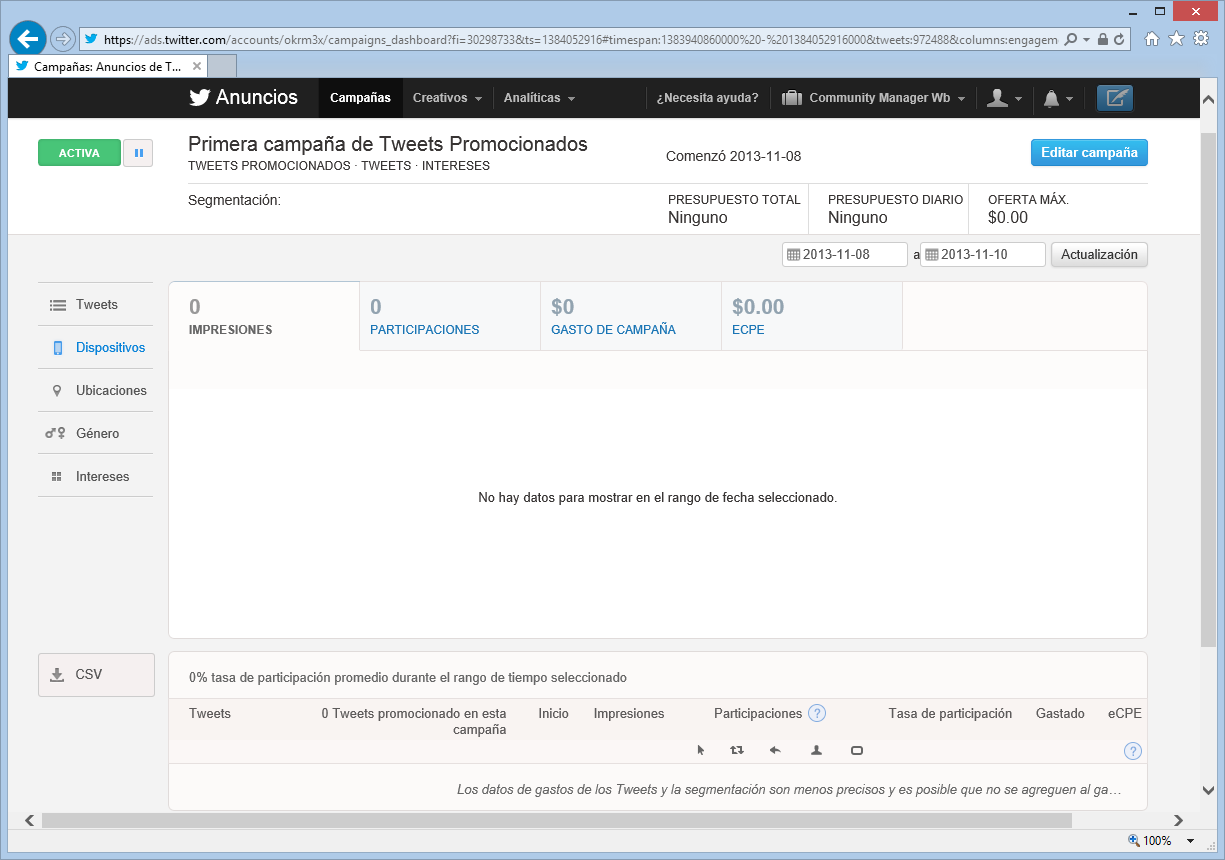Select the IMPRESIONES metric tab
This screenshot has width=1225, height=860.
[264, 316]
